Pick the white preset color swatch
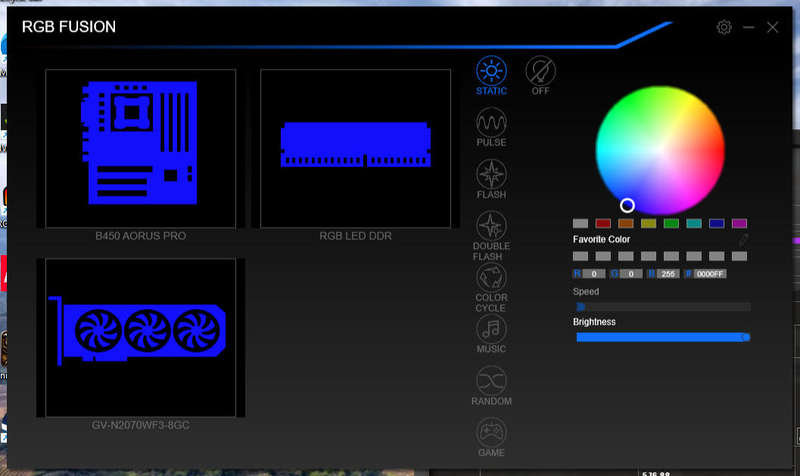800x476 pixels. pos(580,223)
